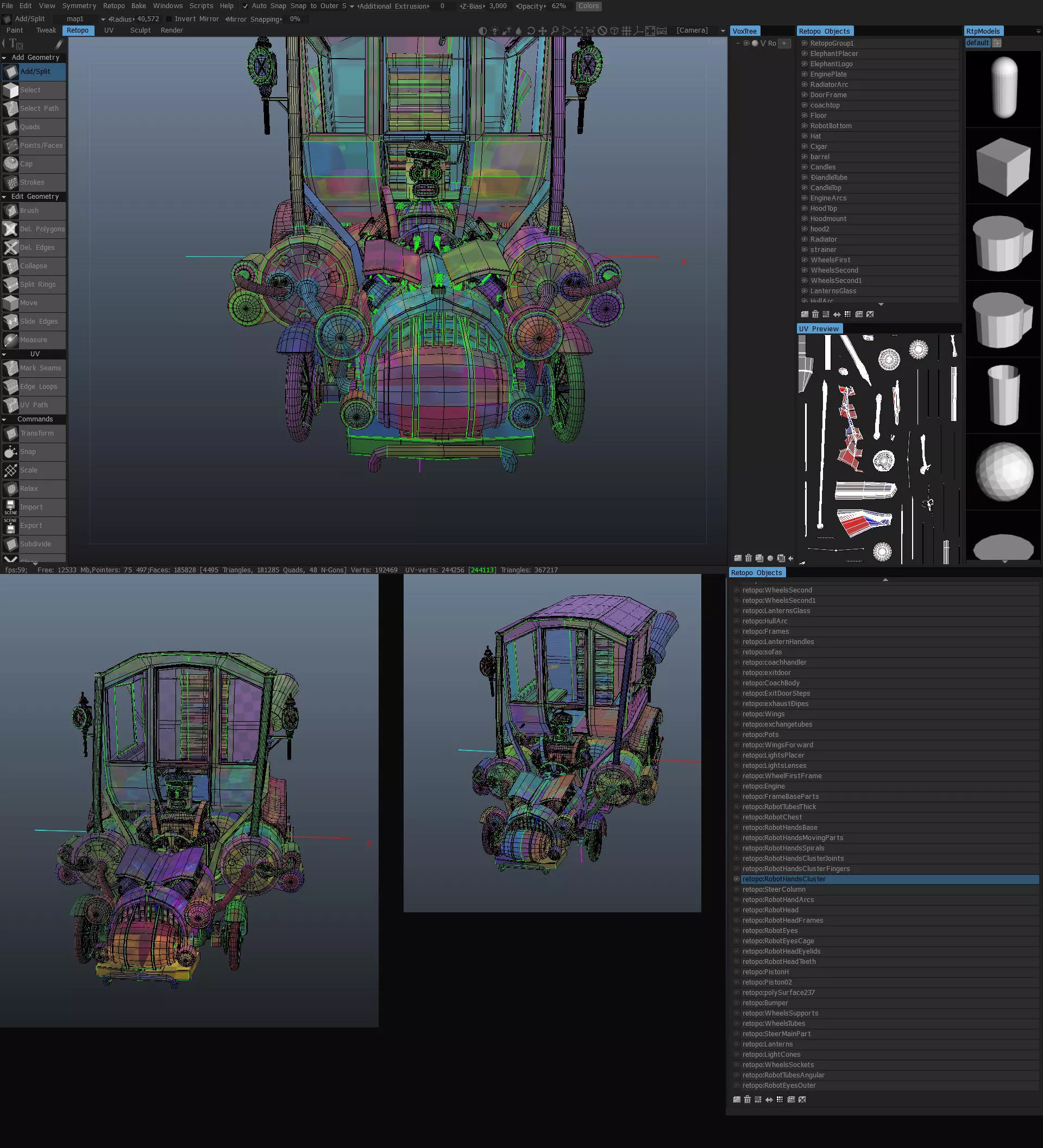Select the Slide Edges tool

(34, 321)
